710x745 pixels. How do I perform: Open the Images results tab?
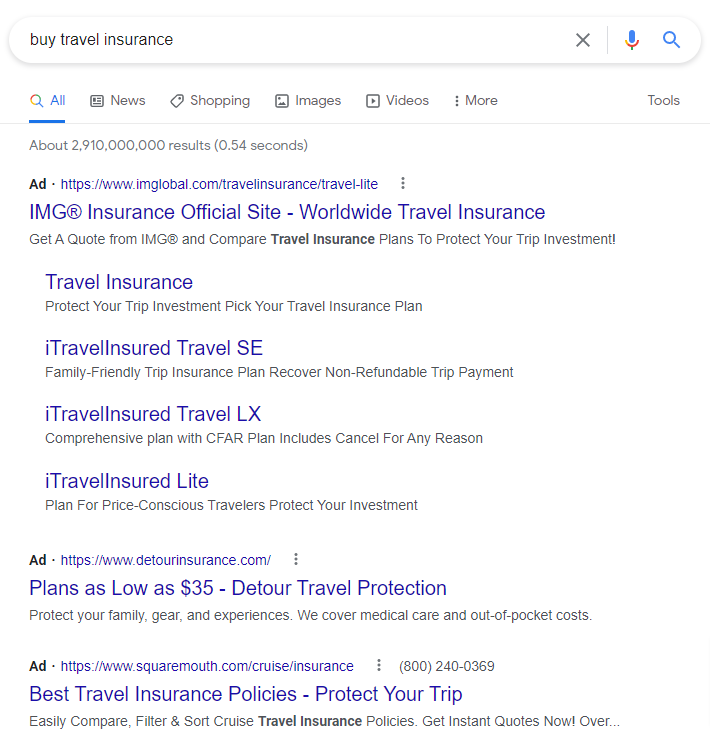click(x=308, y=101)
